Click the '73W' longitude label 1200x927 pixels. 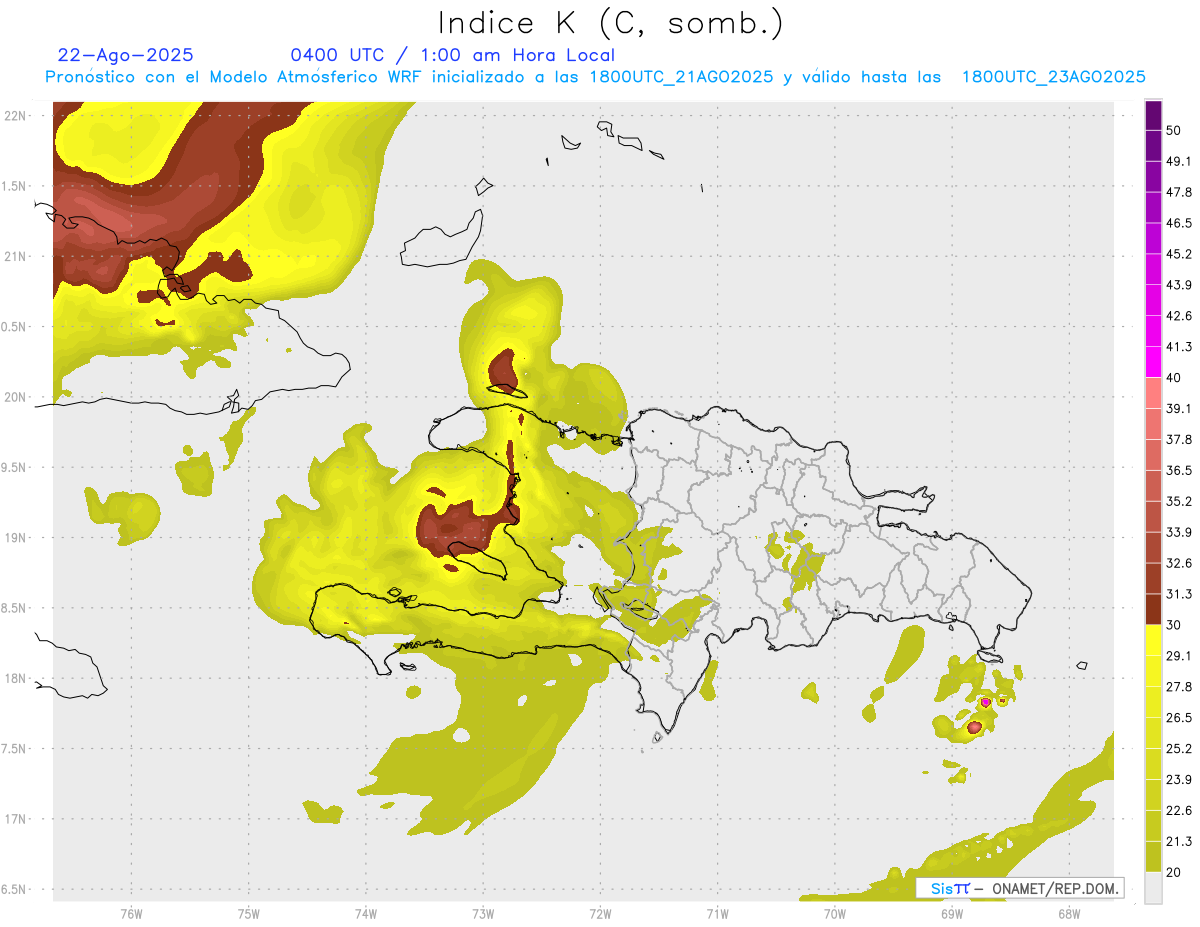pos(483,914)
